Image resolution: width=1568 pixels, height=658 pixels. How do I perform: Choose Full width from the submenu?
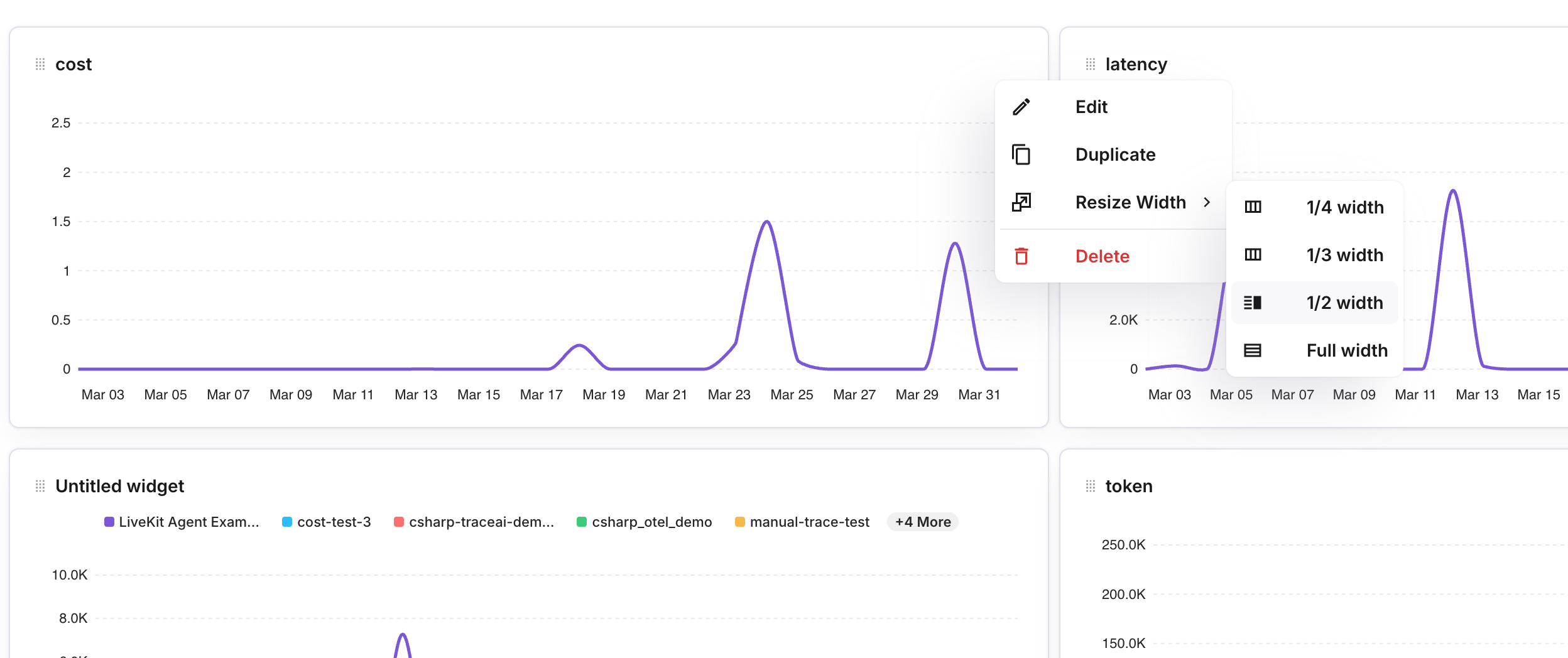pyautogui.click(x=1347, y=350)
